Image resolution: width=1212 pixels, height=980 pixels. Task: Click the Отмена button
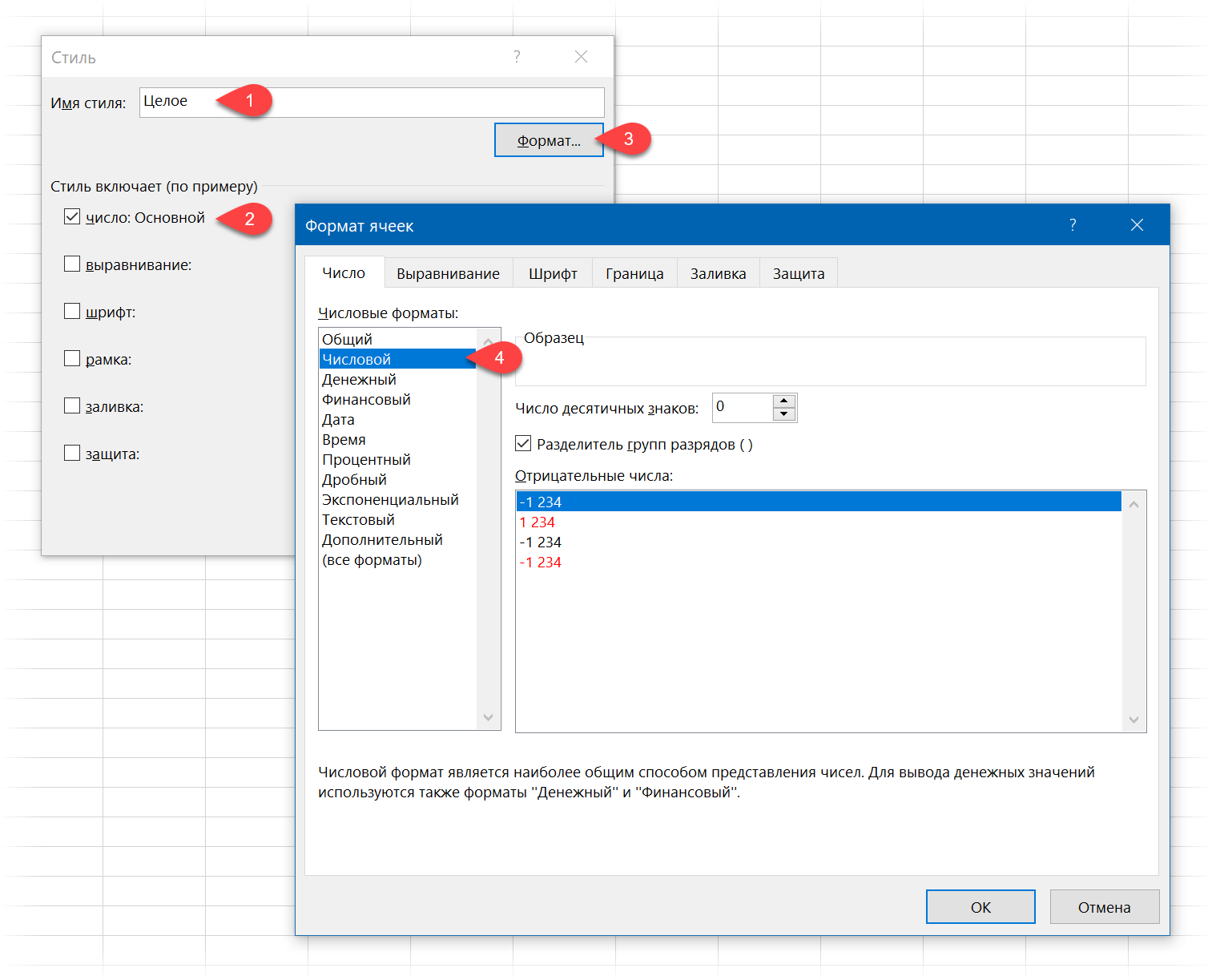(x=1104, y=906)
